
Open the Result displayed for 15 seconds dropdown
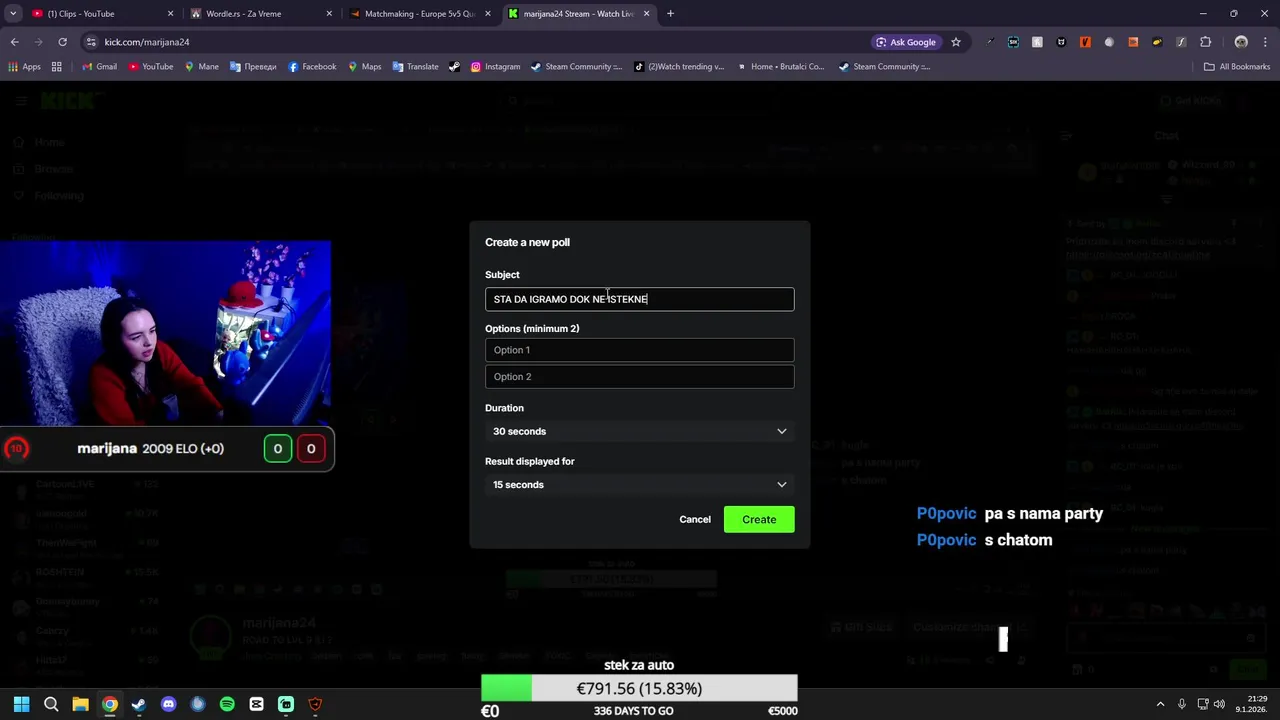[639, 485]
